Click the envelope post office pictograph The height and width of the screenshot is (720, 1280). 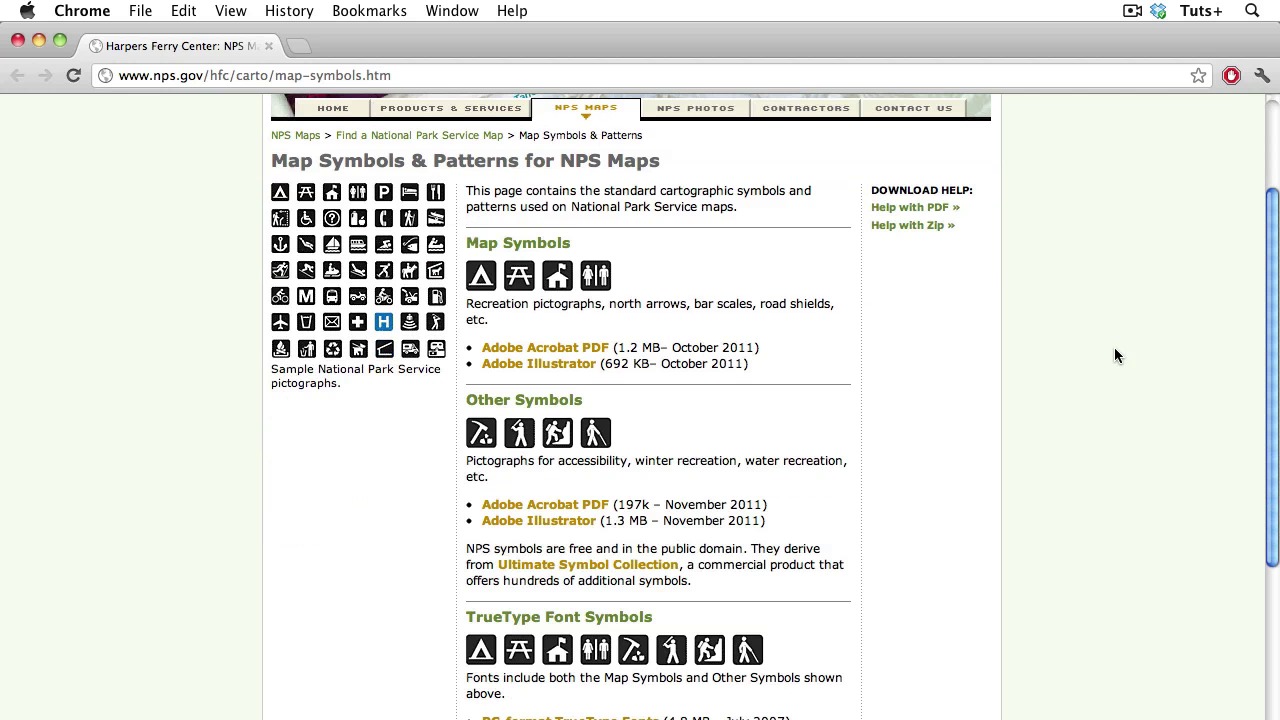coord(332,322)
